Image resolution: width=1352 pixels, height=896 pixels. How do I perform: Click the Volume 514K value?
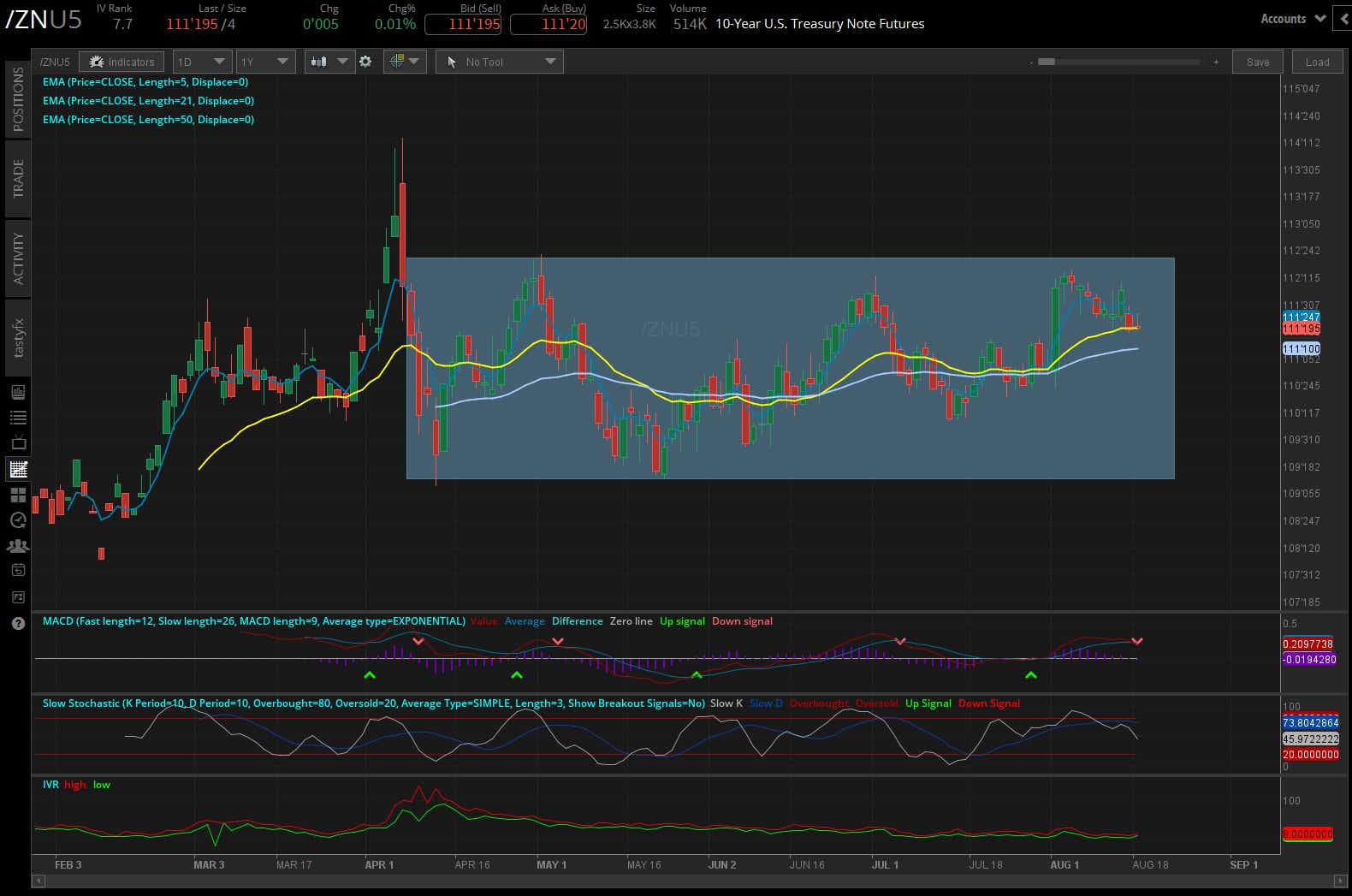690,24
